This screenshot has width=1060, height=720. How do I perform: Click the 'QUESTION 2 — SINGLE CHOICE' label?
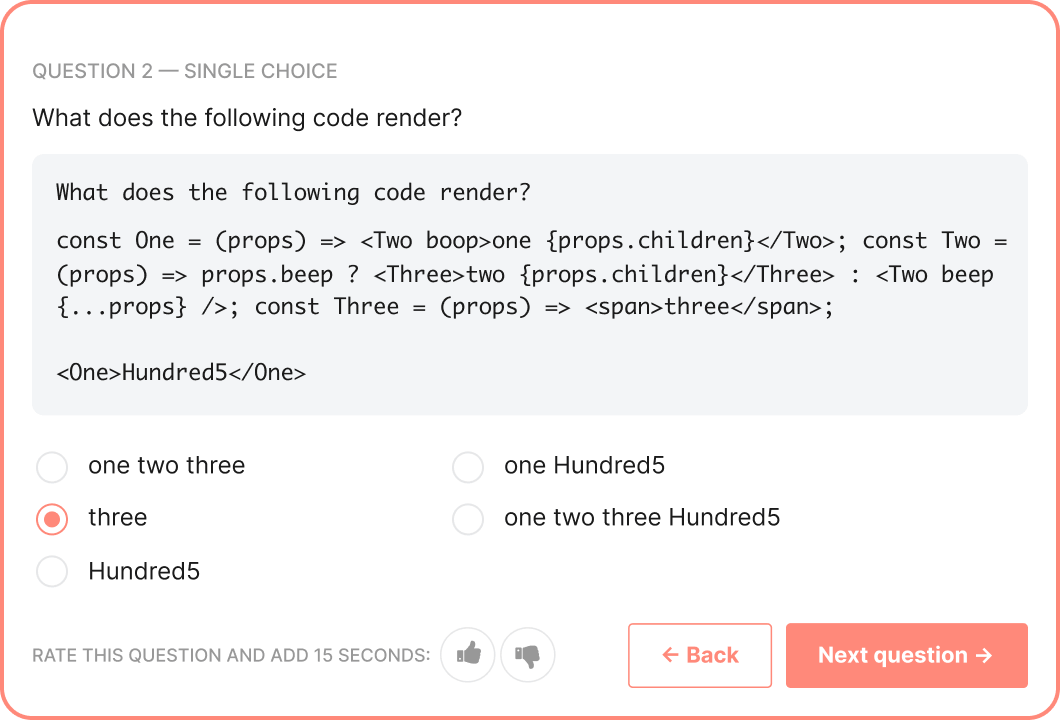(x=185, y=71)
